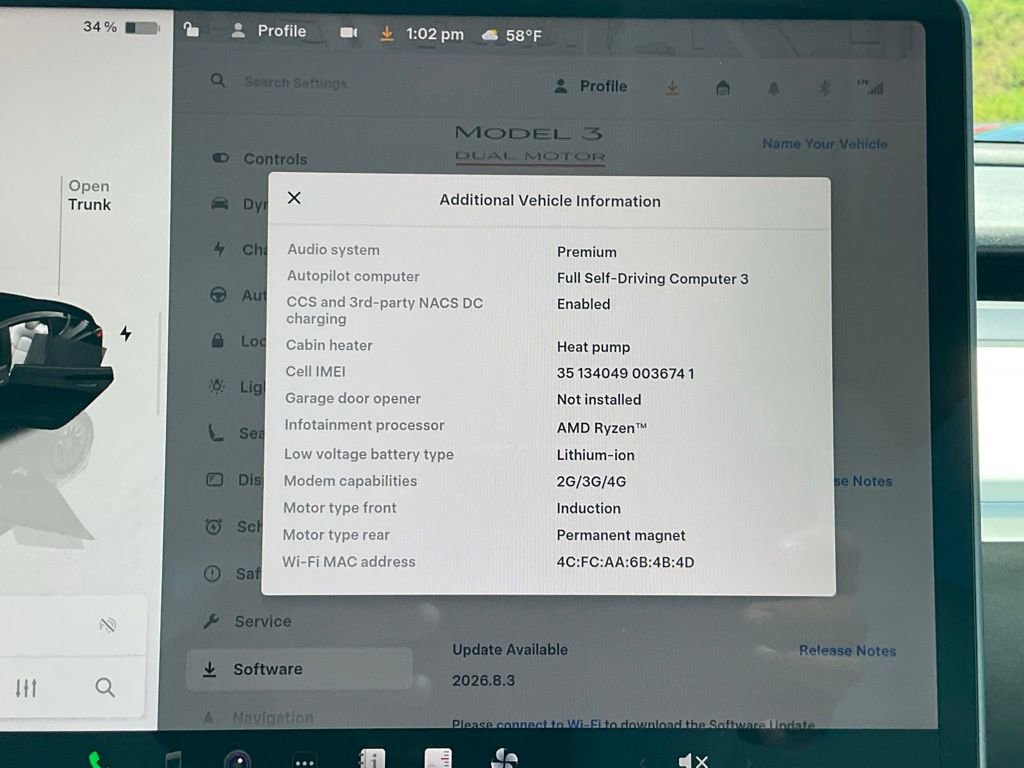Click the Release Notes link for update

tap(847, 651)
